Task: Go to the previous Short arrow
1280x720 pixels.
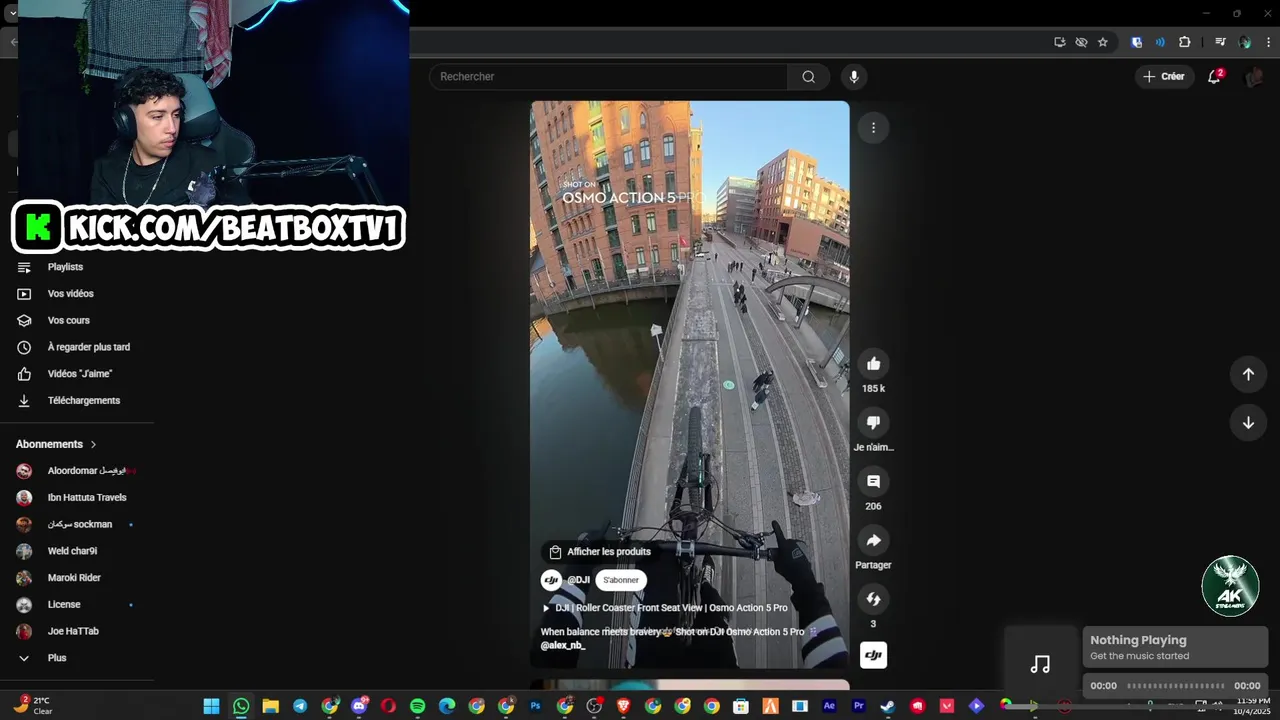Action: click(x=1248, y=374)
